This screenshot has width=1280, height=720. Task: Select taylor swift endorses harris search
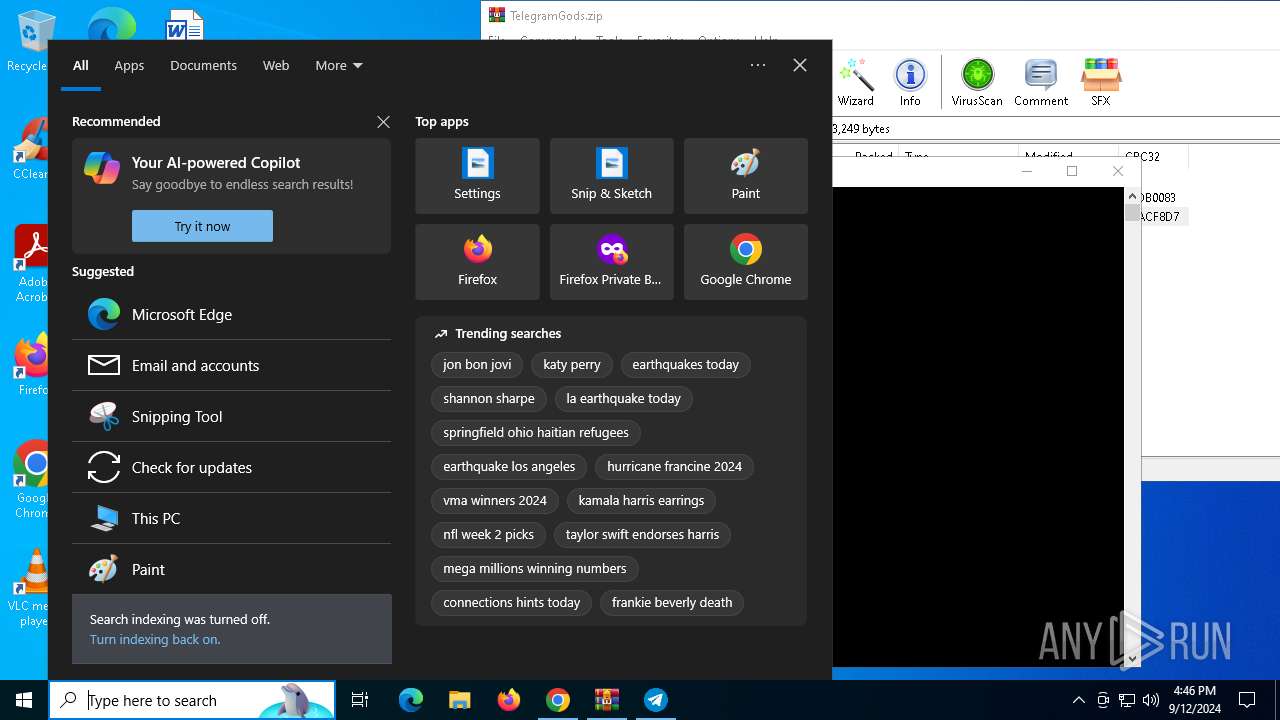pyautogui.click(x=642, y=535)
